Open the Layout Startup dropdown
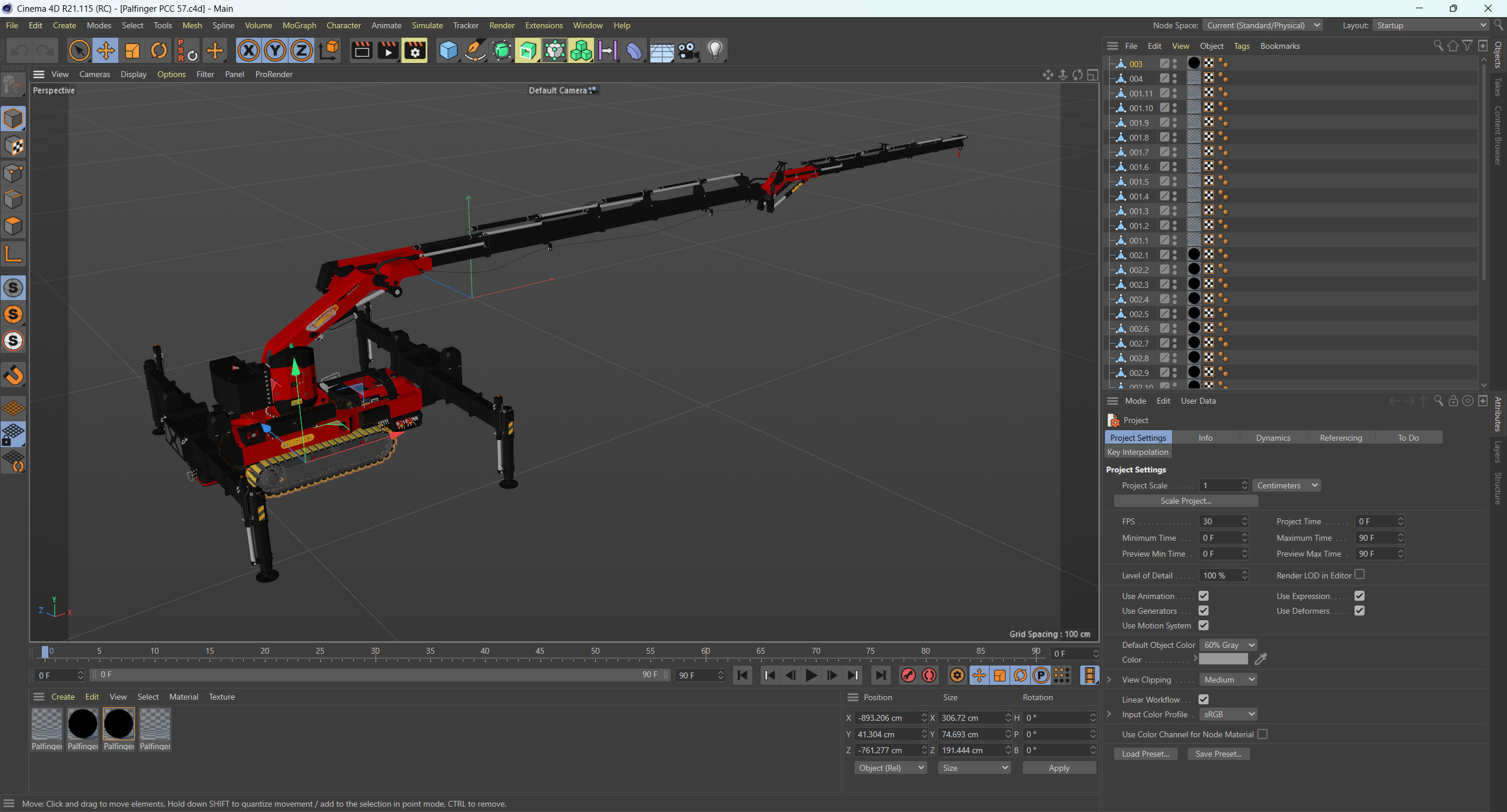The width and height of the screenshot is (1507, 812). coord(1431,25)
